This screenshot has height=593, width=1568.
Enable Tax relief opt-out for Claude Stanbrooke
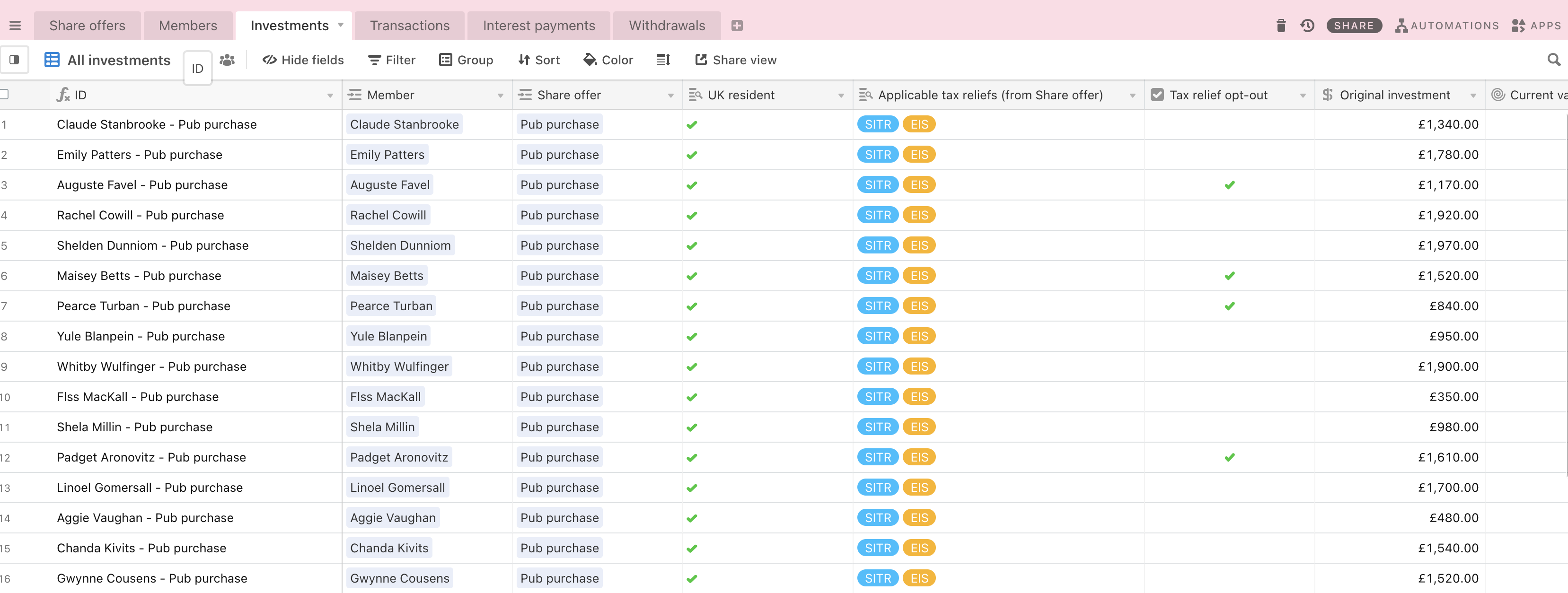(1229, 124)
